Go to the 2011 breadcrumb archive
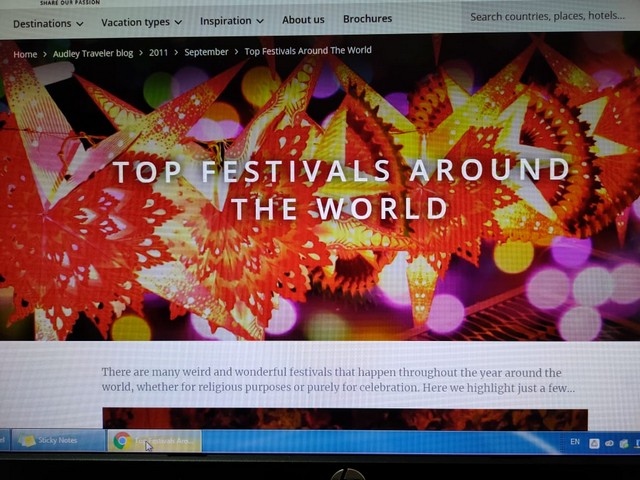Screen dimensions: 640x480 tap(158, 52)
